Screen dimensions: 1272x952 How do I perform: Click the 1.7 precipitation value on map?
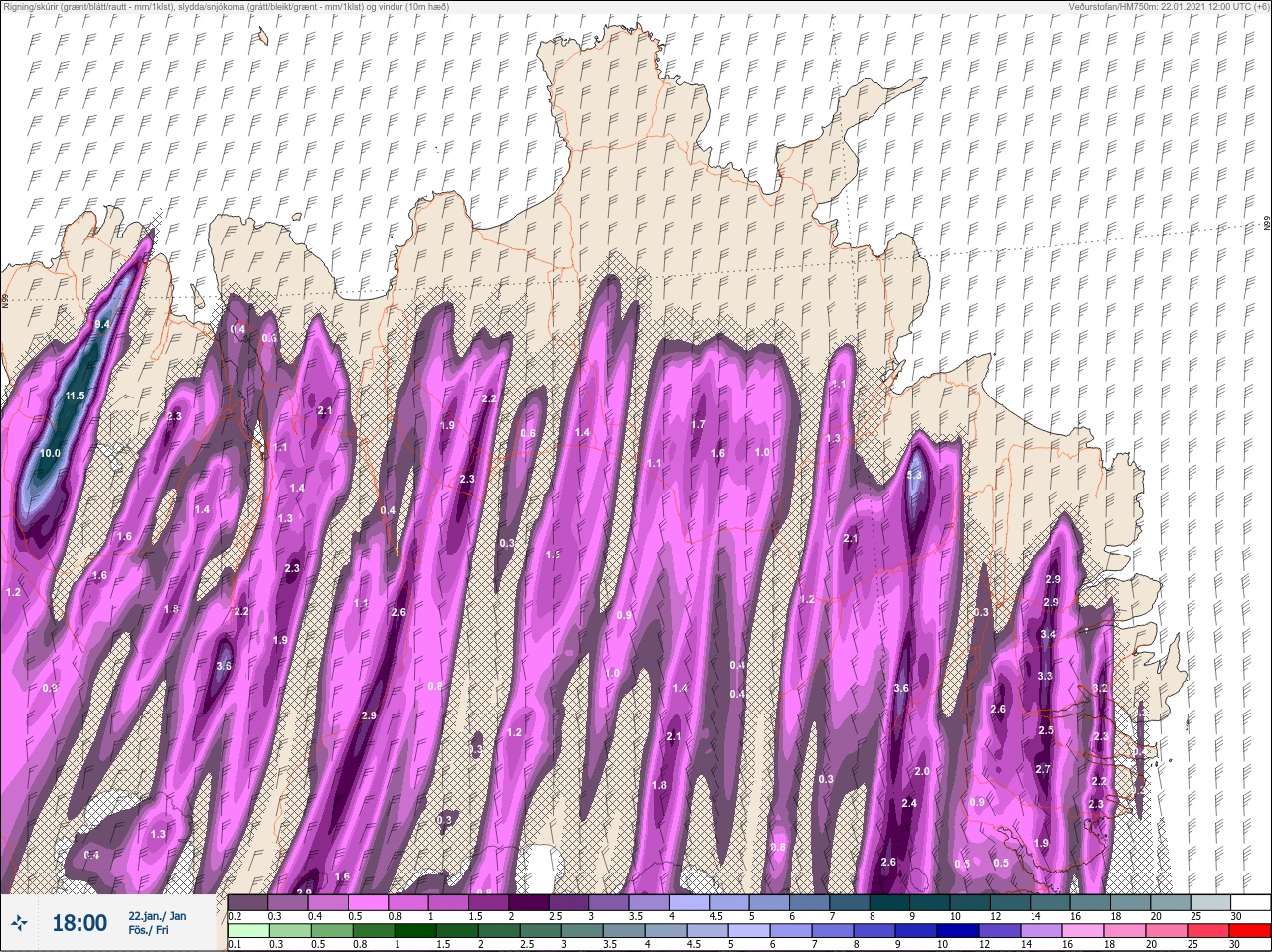(698, 425)
